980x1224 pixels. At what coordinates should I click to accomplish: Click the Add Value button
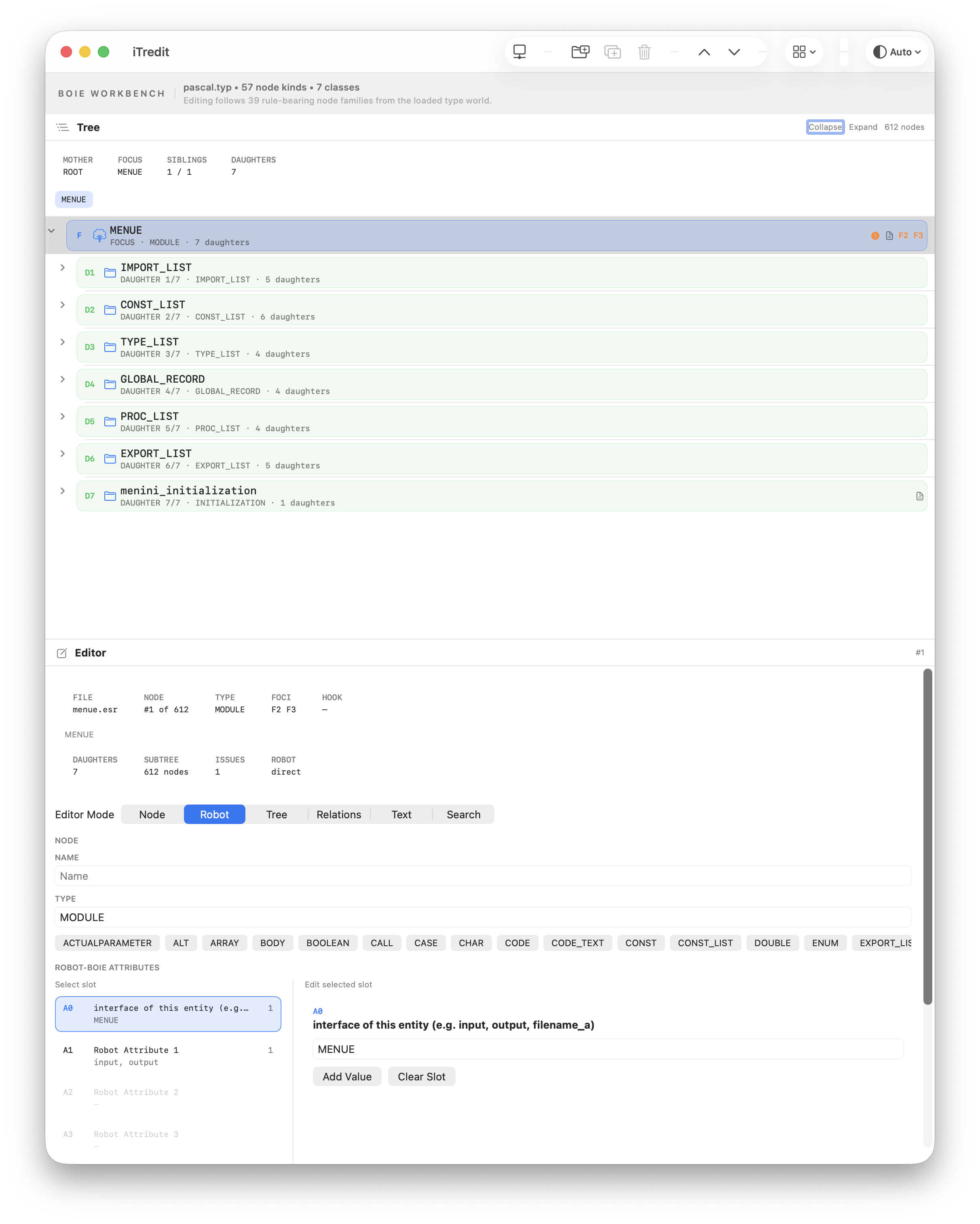[x=347, y=1076]
